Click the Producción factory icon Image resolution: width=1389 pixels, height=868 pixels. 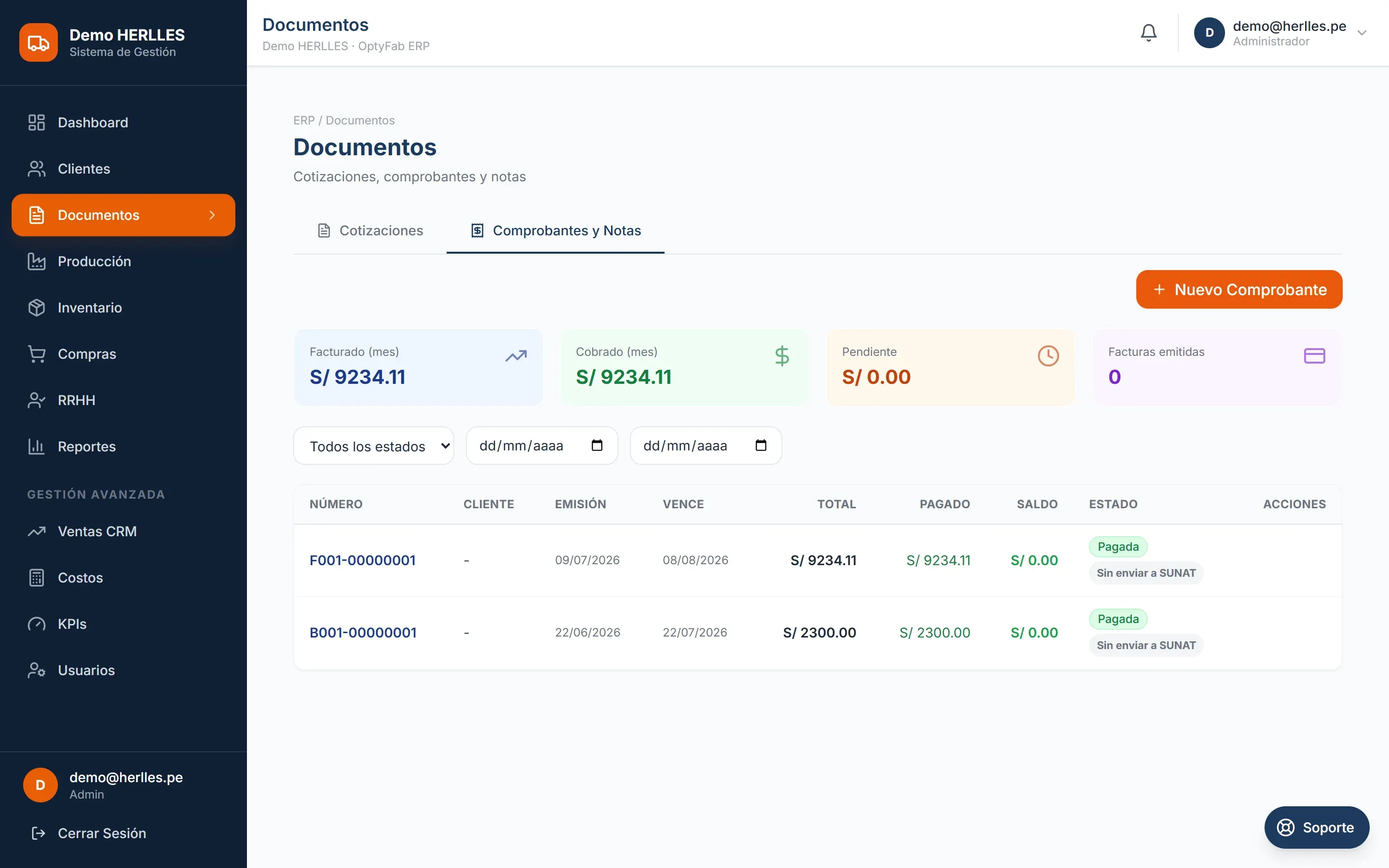pyautogui.click(x=37, y=261)
